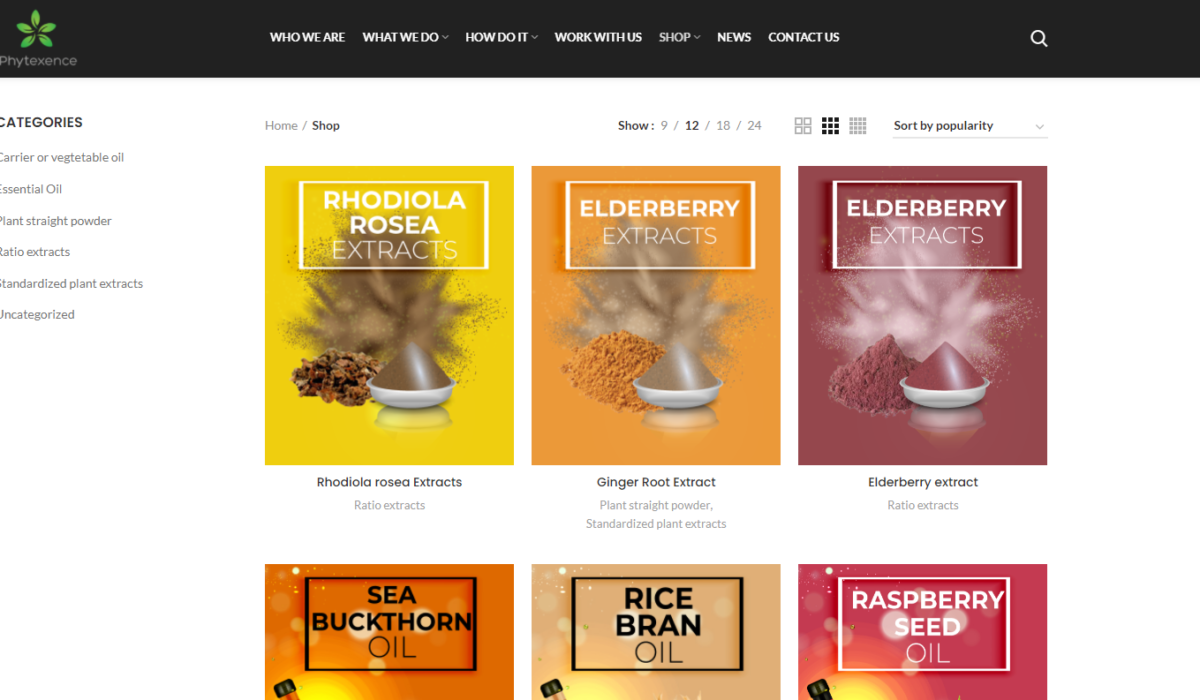Click Standardized plant extracts under Ginger Root Extract
1200x700 pixels.
[656, 524]
